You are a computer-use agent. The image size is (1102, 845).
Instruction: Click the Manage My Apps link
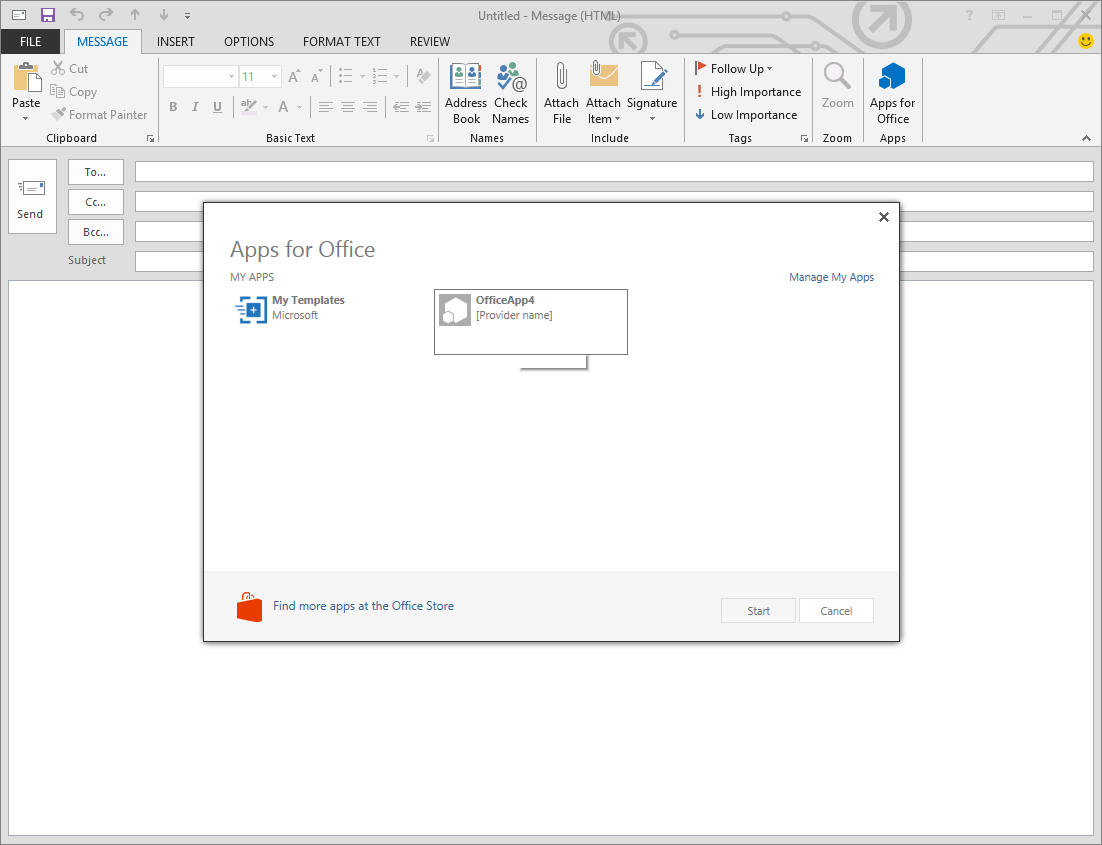831,277
